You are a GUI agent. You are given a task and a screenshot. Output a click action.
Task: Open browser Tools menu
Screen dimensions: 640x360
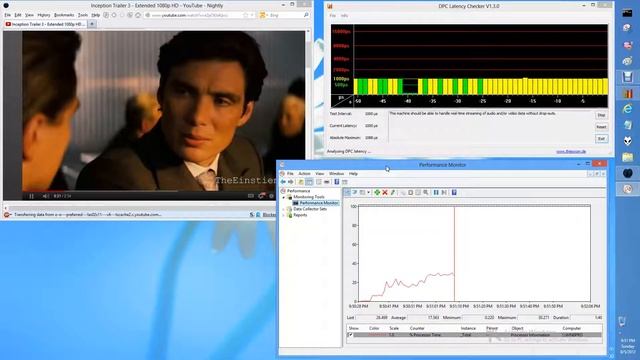83,15
